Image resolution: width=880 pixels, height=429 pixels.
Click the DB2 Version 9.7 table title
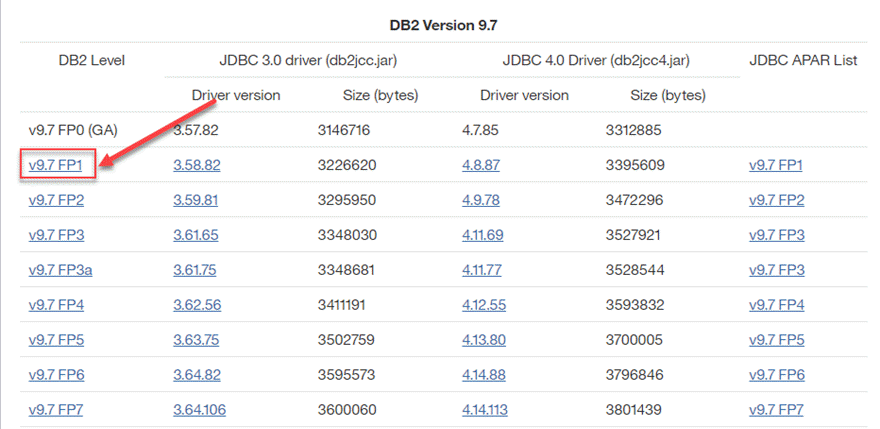coord(443,26)
